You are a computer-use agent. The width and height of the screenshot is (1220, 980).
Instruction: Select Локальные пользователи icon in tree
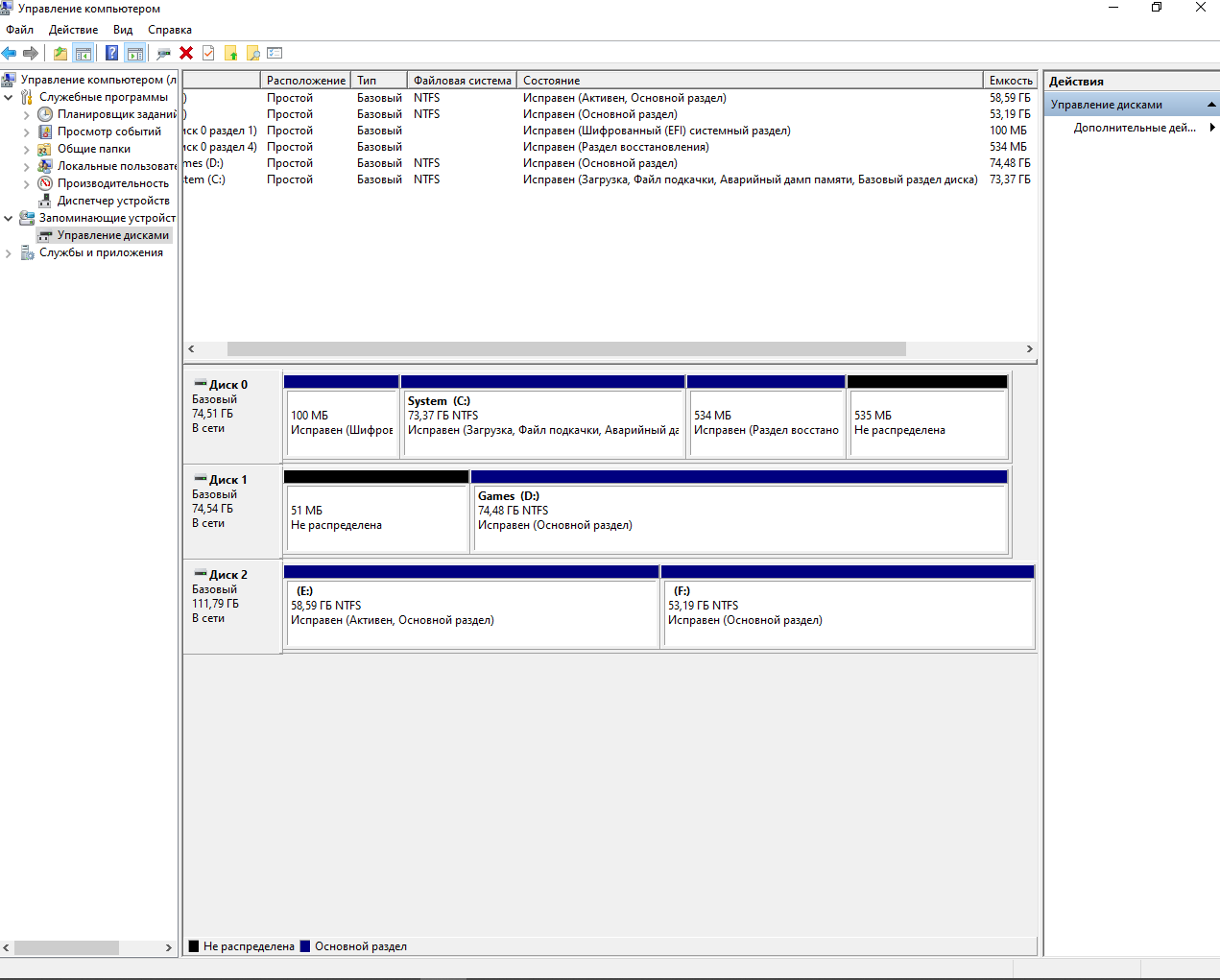45,166
